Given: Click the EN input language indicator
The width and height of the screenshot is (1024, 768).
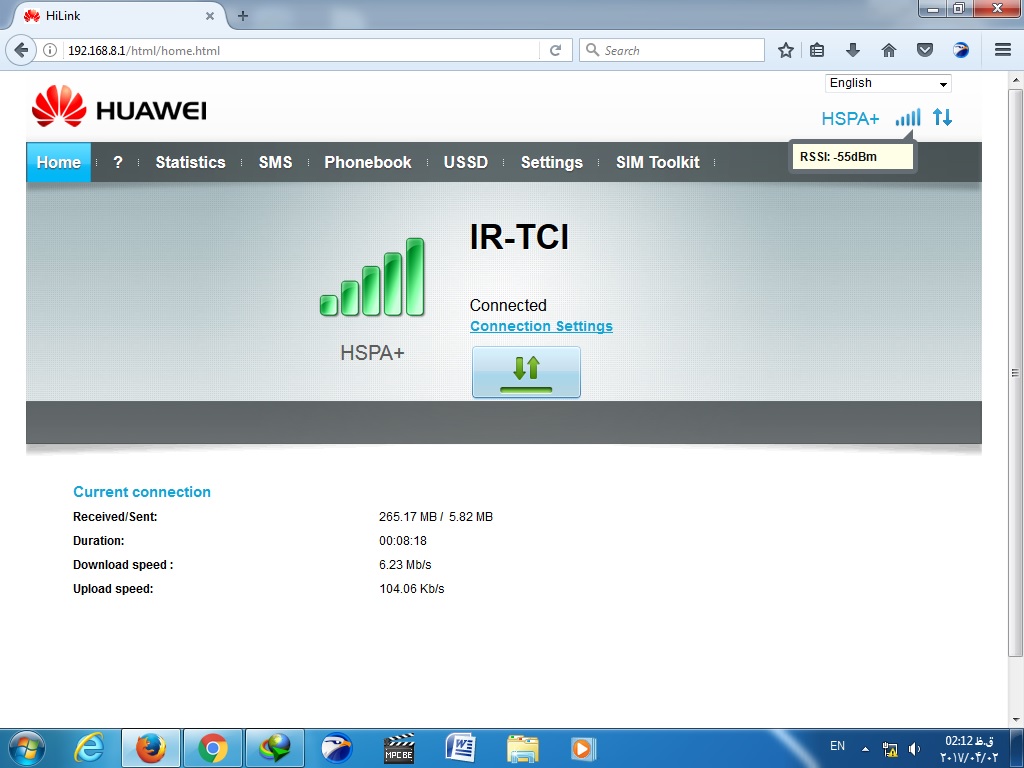Looking at the screenshot, I should click(837, 746).
